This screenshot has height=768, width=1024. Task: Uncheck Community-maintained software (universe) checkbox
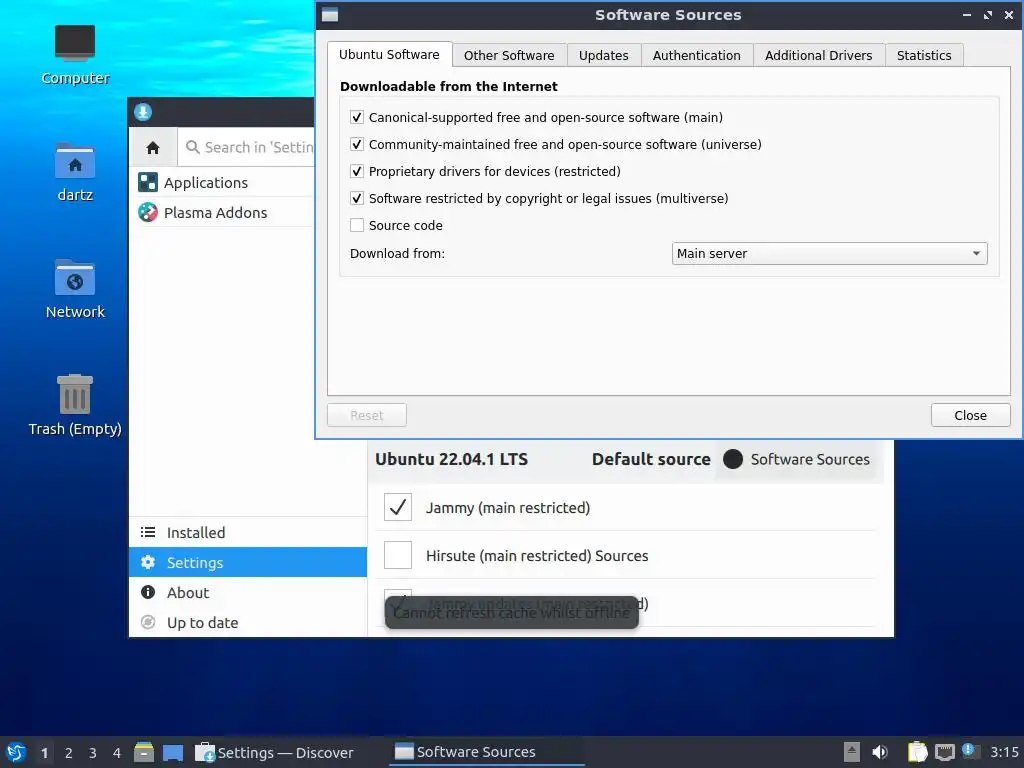(x=357, y=144)
